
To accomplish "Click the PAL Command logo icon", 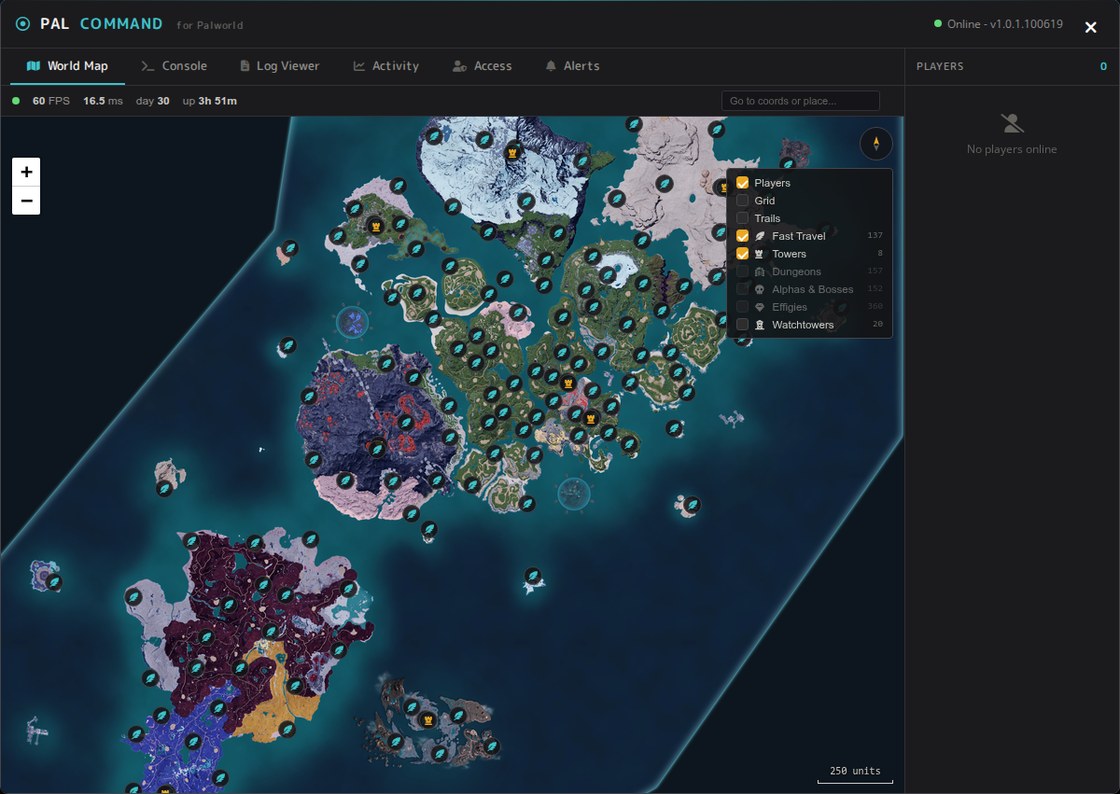I will (x=23, y=24).
